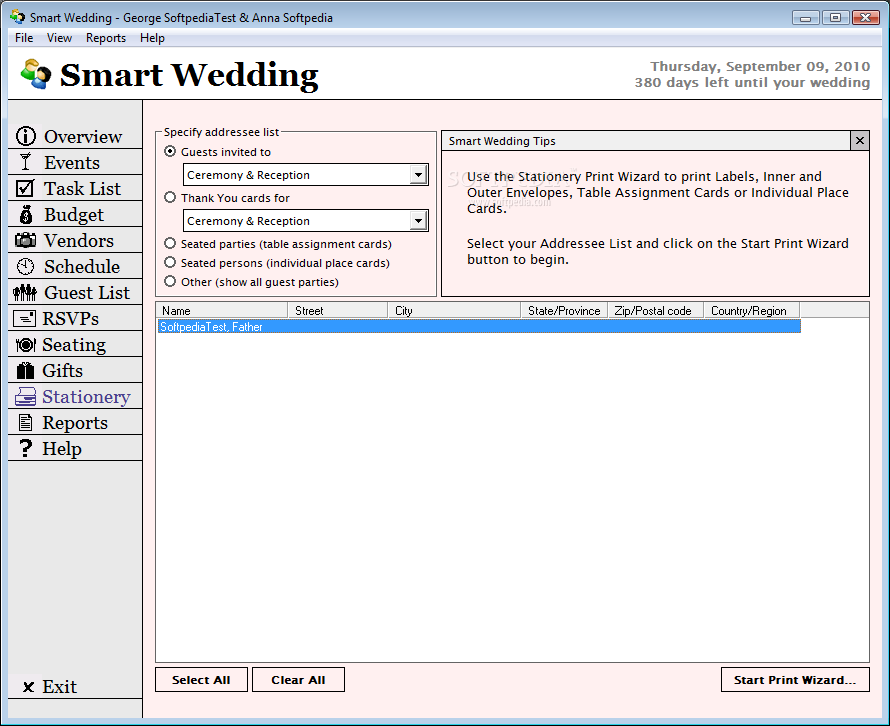890x726 pixels.
Task: Expand the Guests invited to event dropdown
Action: coord(418,175)
